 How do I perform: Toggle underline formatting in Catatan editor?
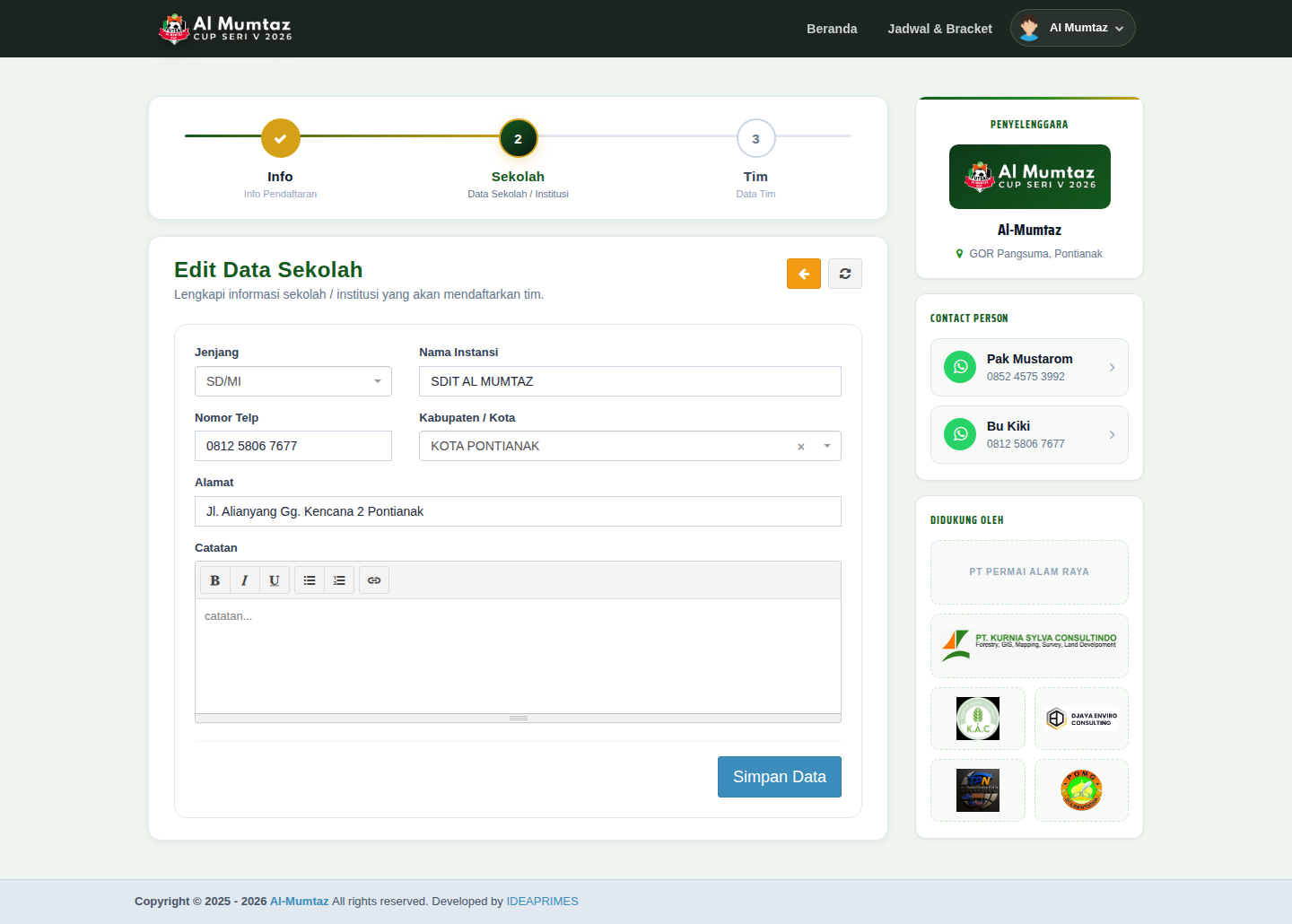click(x=275, y=580)
